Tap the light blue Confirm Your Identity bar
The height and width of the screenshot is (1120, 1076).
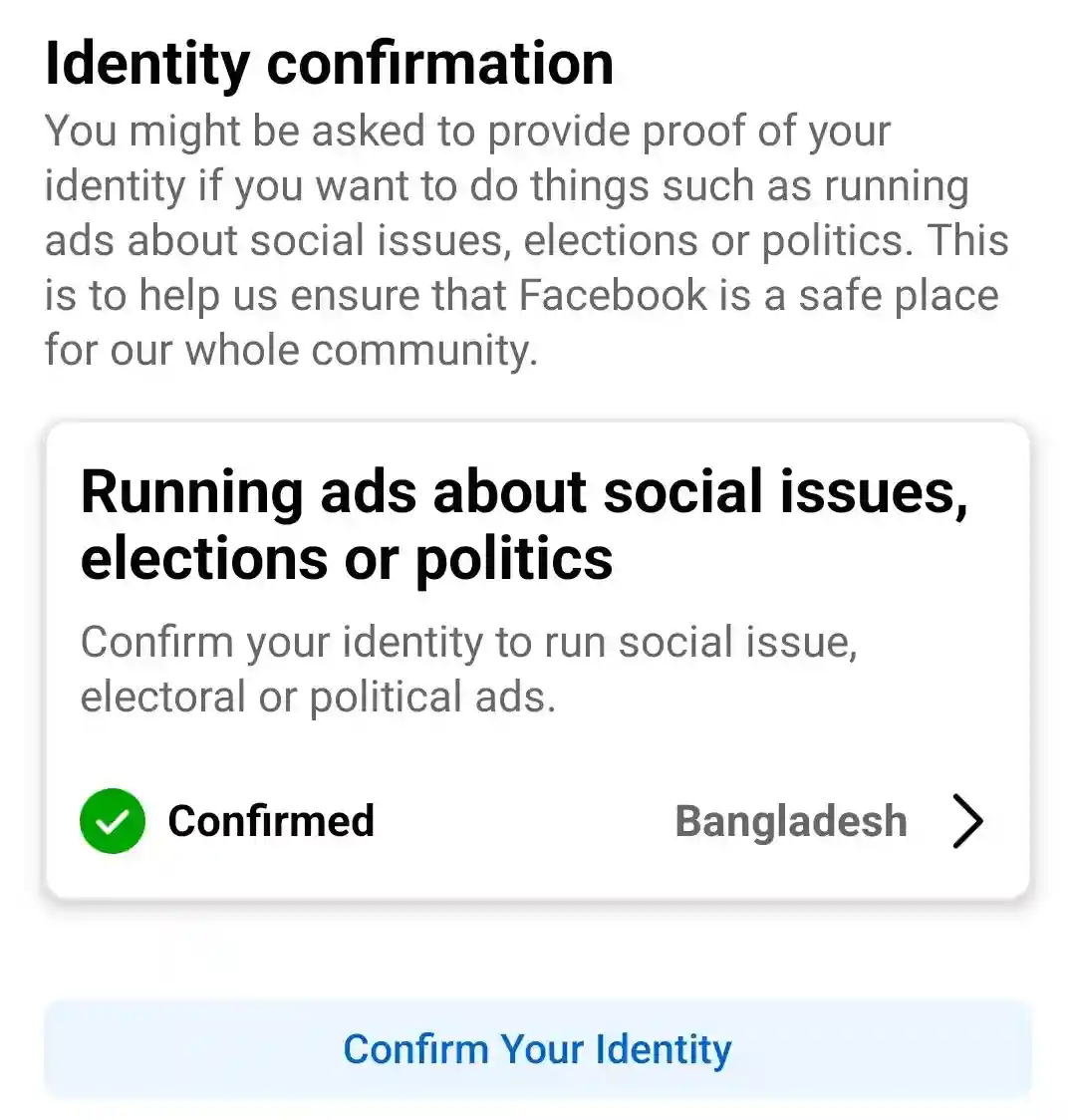tap(538, 1048)
